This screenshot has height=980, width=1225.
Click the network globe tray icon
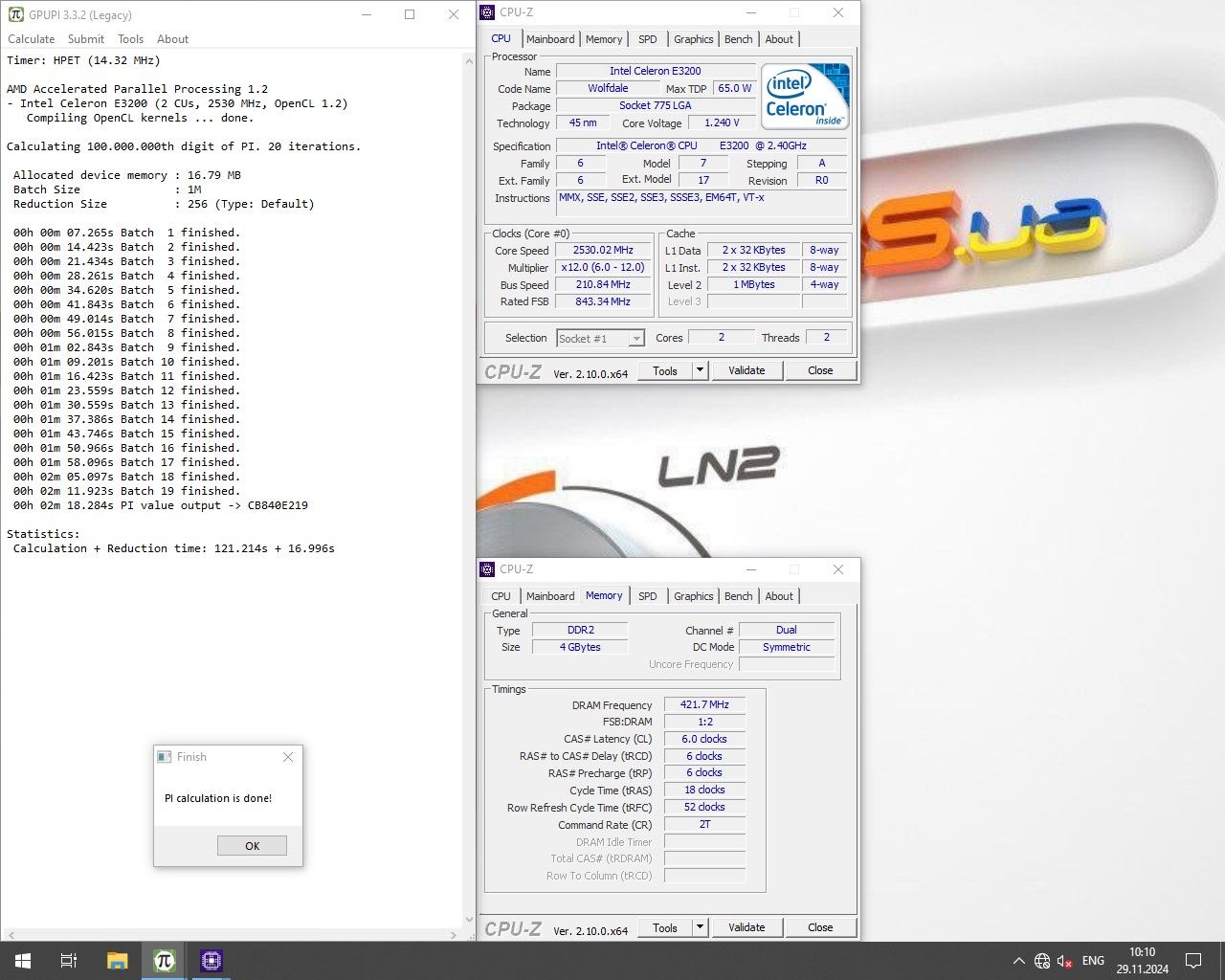[x=1042, y=961]
